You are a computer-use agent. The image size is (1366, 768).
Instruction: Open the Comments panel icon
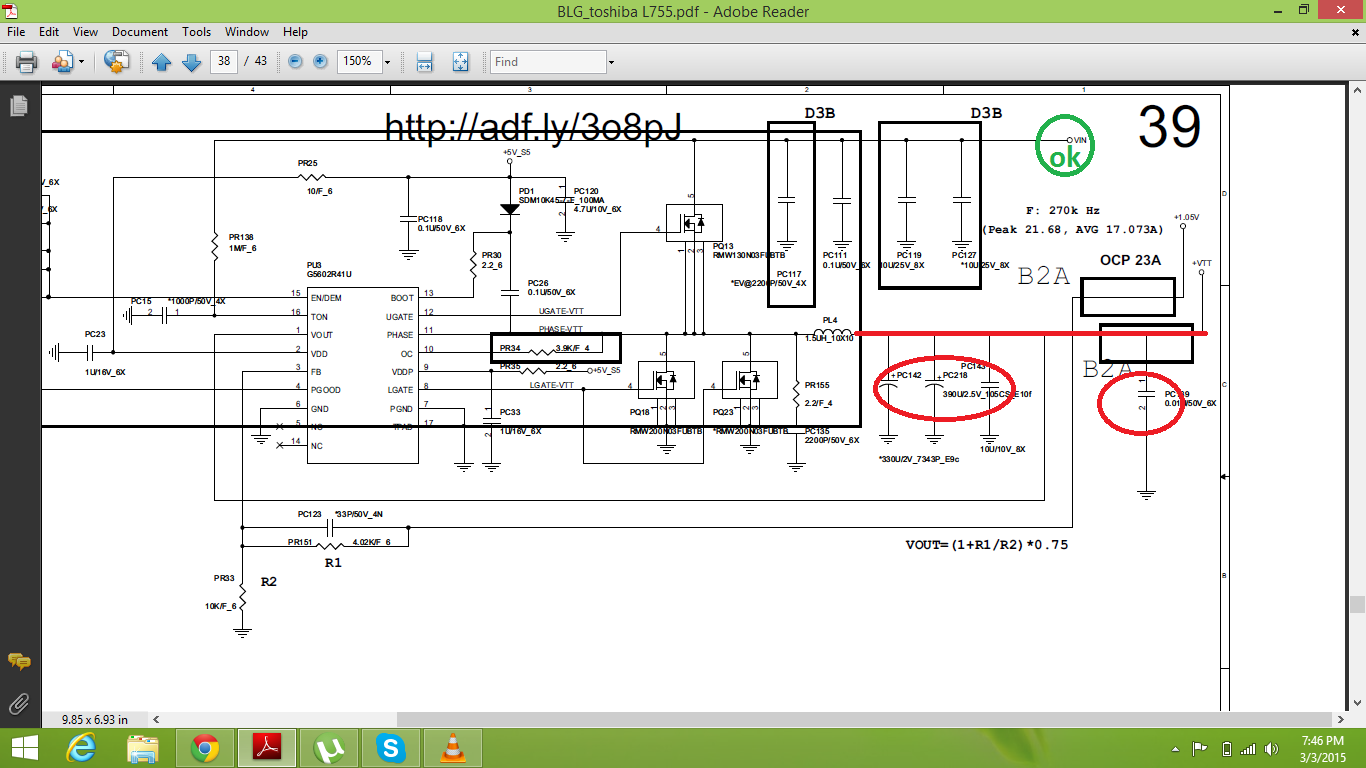(18, 661)
